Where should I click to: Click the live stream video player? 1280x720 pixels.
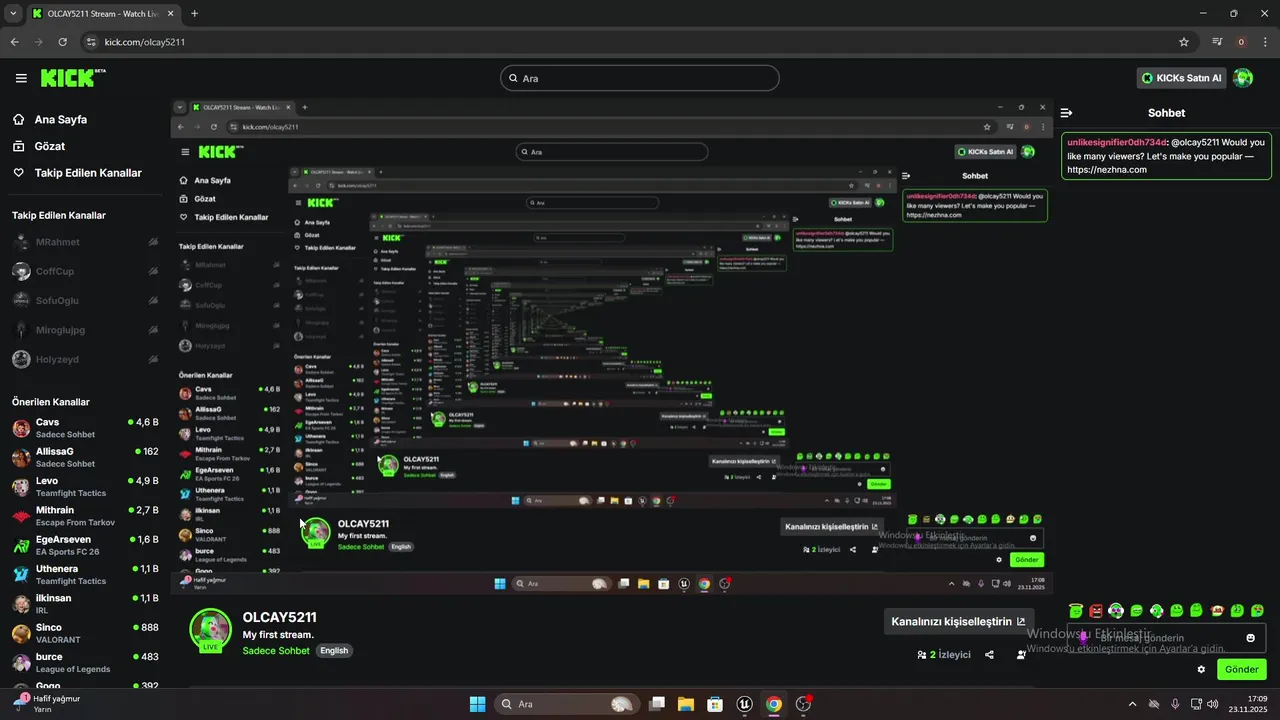click(611, 345)
